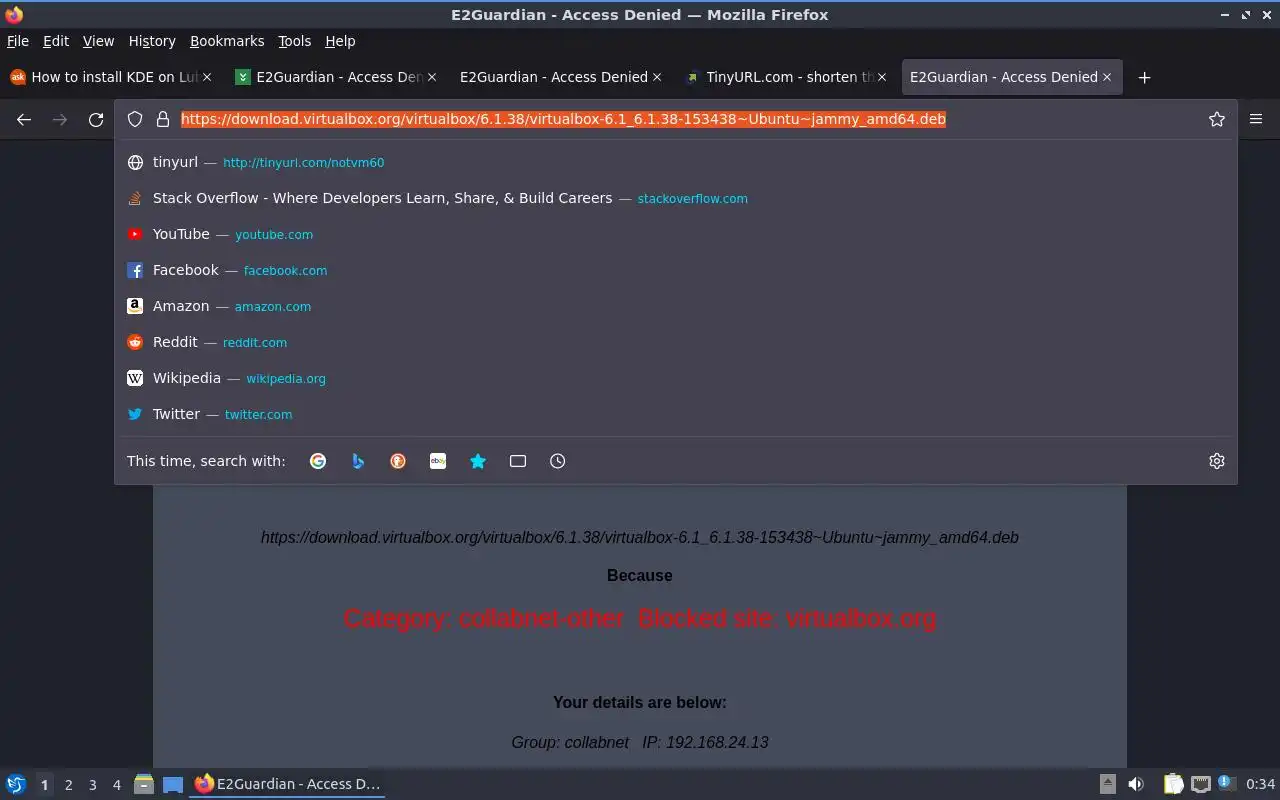Open the Help menu
The width and height of the screenshot is (1280, 800).
340,41
